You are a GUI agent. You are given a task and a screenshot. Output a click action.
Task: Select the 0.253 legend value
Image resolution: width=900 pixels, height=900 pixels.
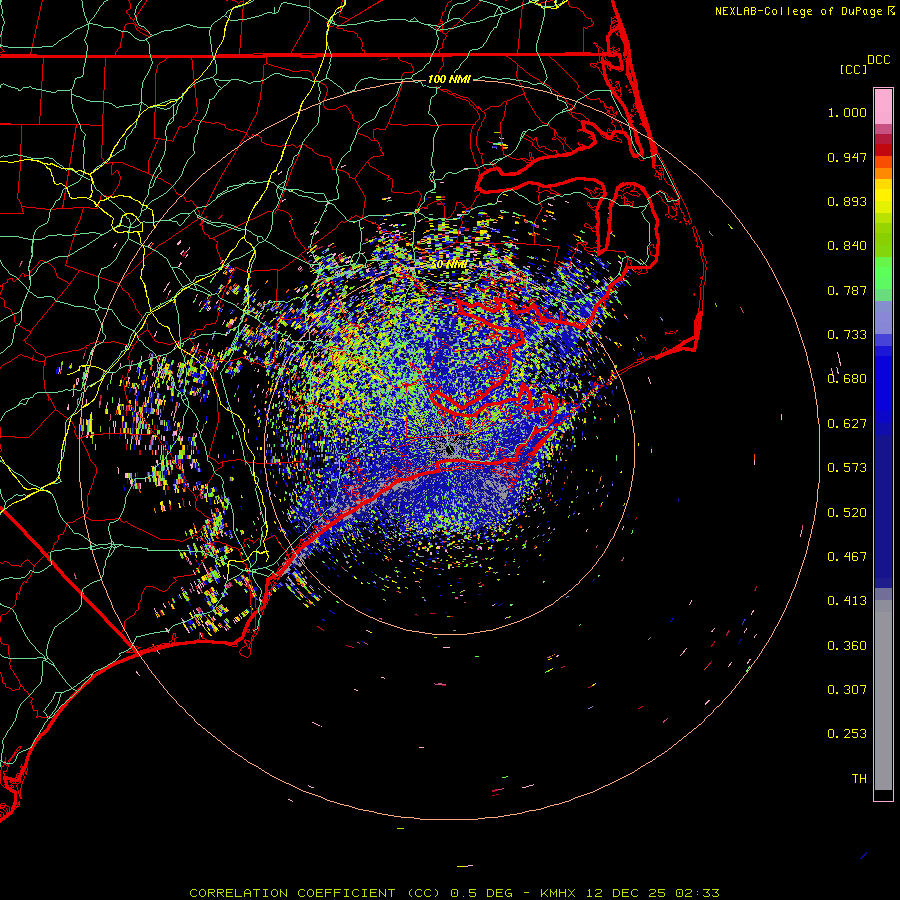(847, 734)
